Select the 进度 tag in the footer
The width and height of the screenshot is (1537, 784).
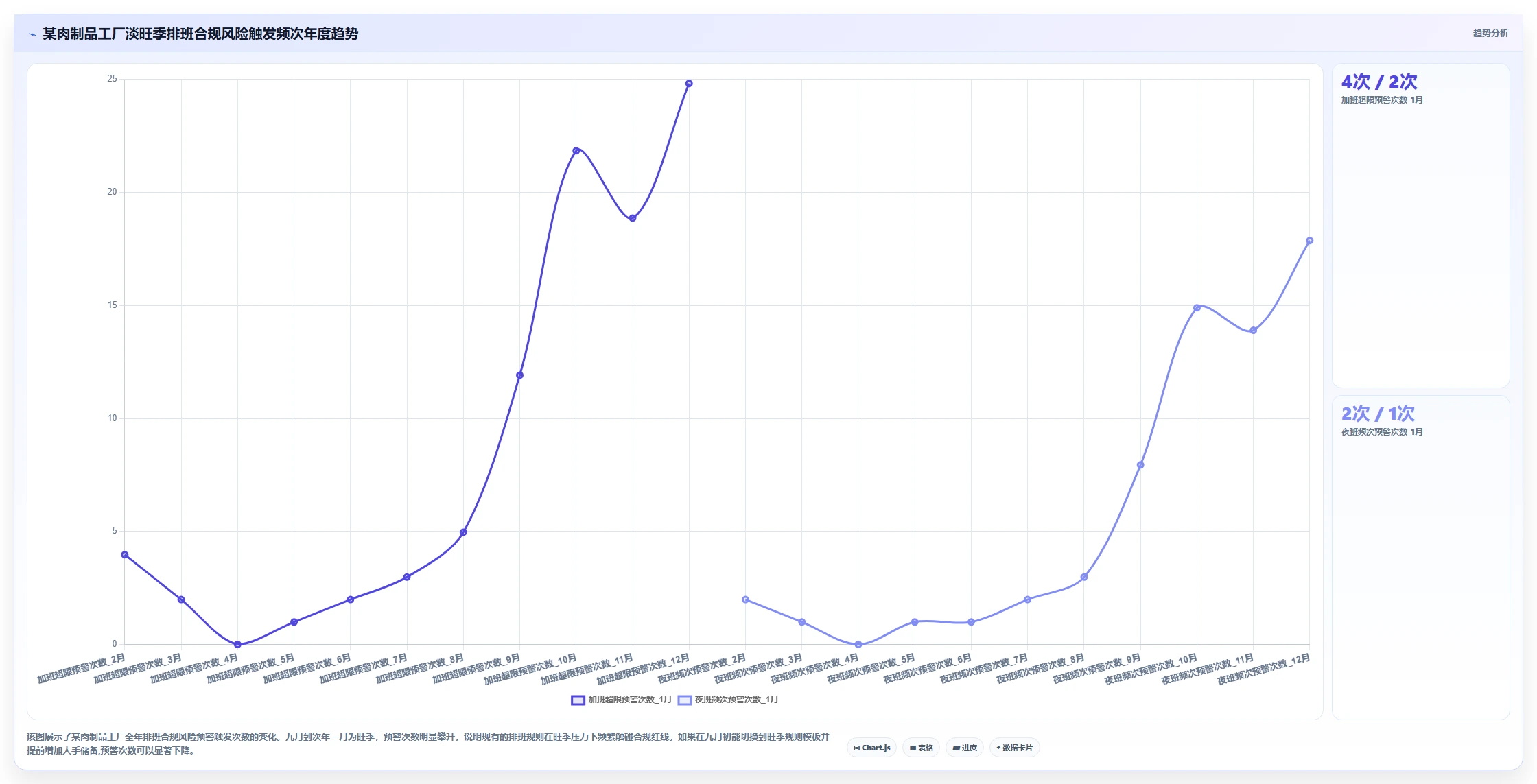(x=964, y=748)
